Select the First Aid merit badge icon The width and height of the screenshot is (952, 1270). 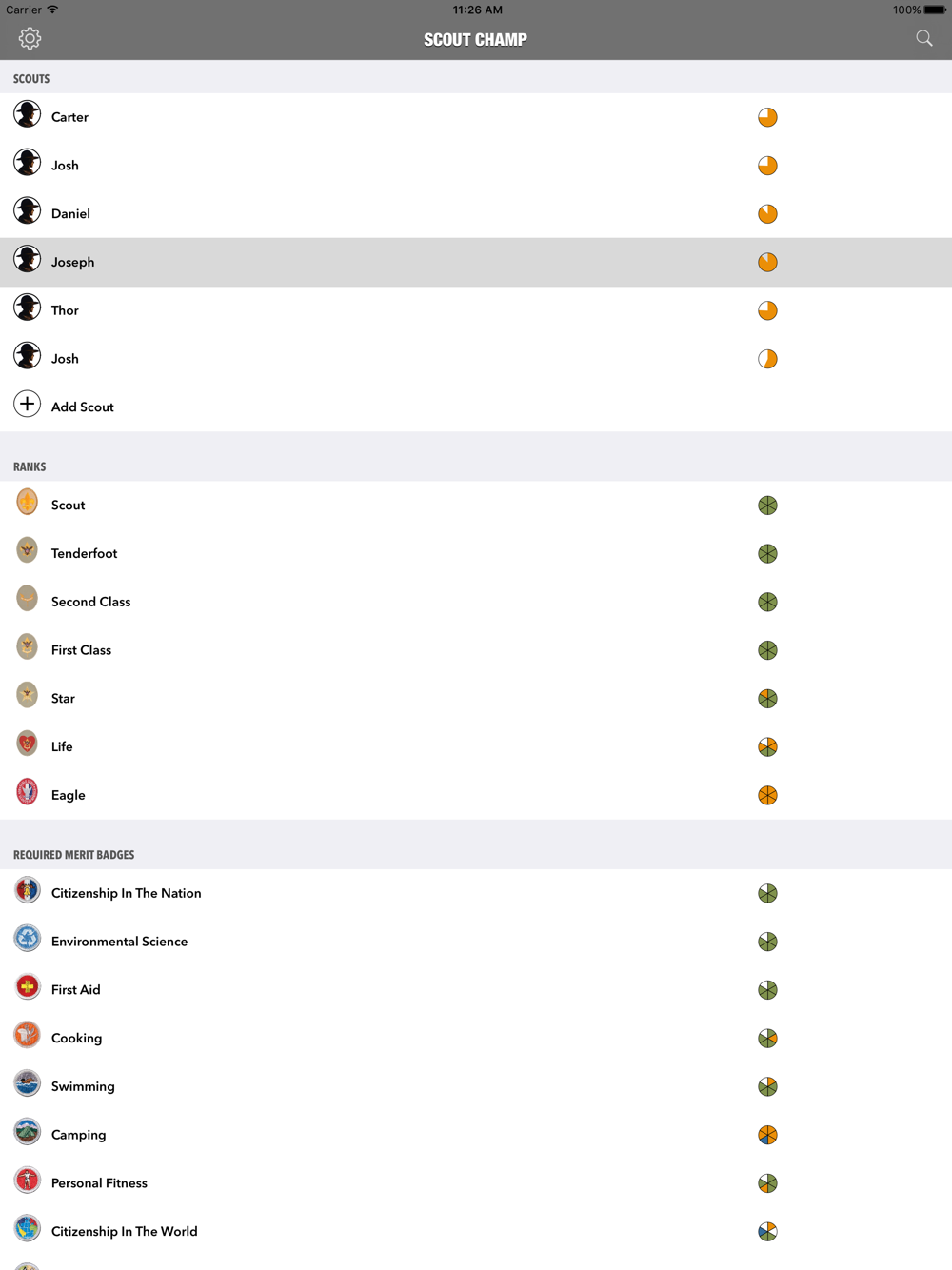[x=28, y=986]
